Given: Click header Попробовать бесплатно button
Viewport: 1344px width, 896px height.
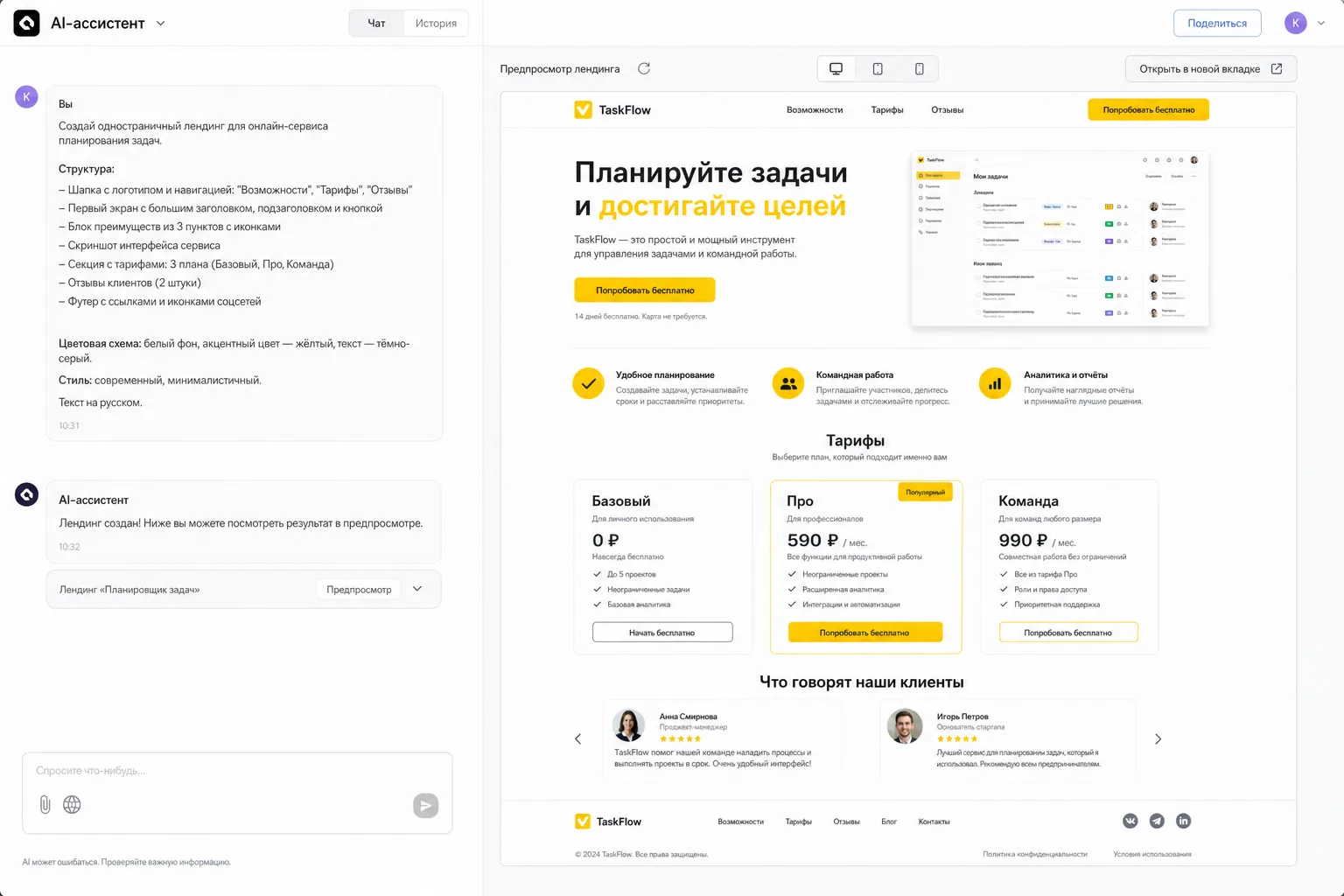Looking at the screenshot, I should 1148,109.
